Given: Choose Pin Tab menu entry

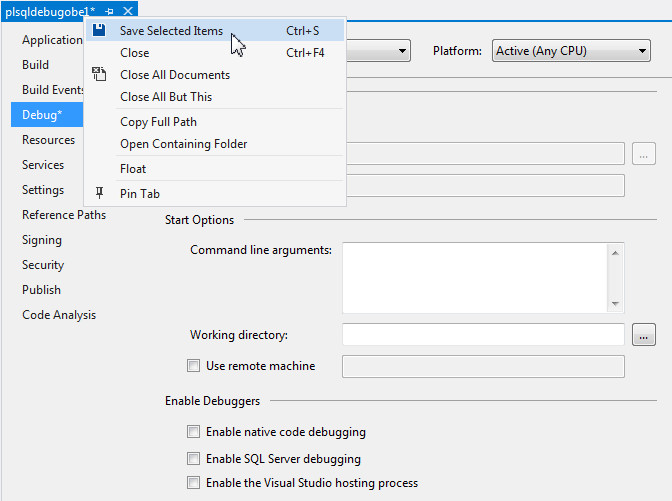Looking at the screenshot, I should point(215,194).
